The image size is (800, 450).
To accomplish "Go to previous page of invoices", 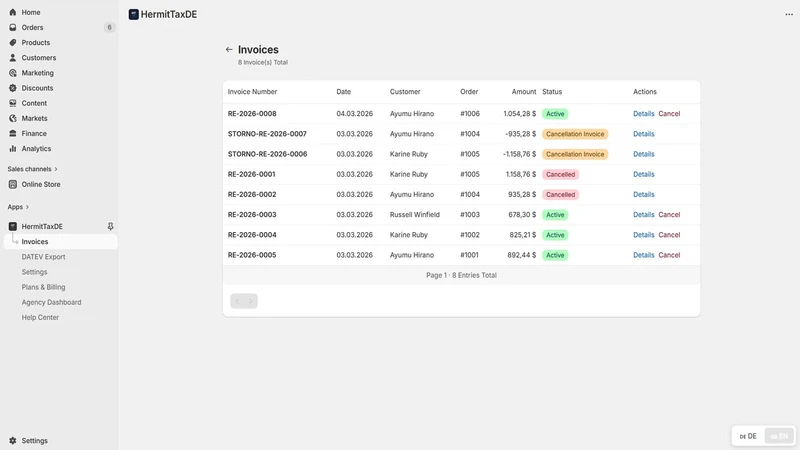I will coord(237,301).
